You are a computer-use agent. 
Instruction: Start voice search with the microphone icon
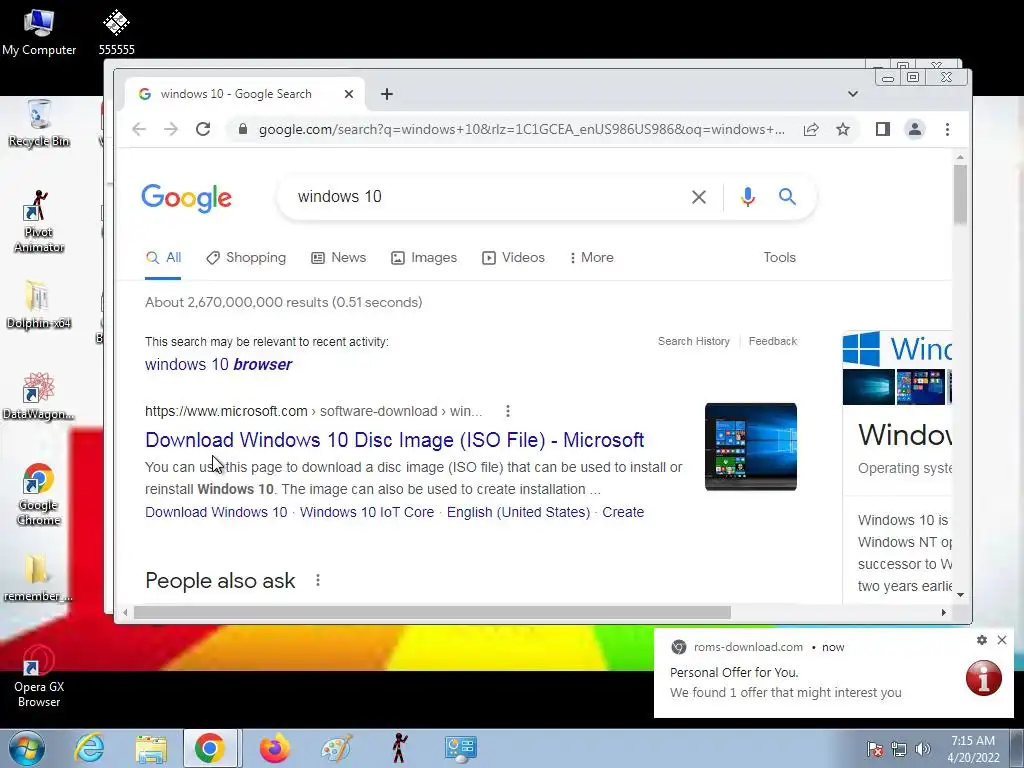point(748,197)
